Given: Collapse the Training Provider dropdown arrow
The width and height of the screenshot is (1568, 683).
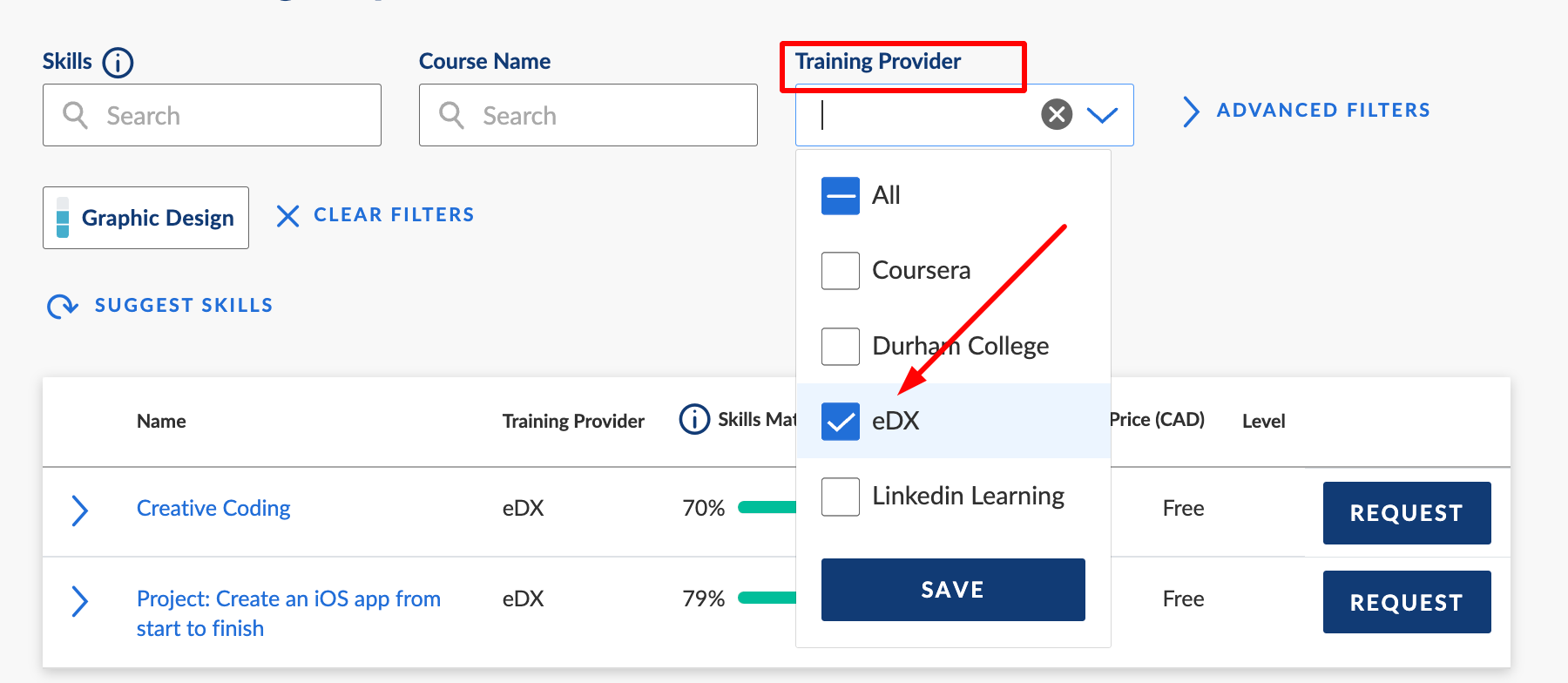Looking at the screenshot, I should 1103,114.
